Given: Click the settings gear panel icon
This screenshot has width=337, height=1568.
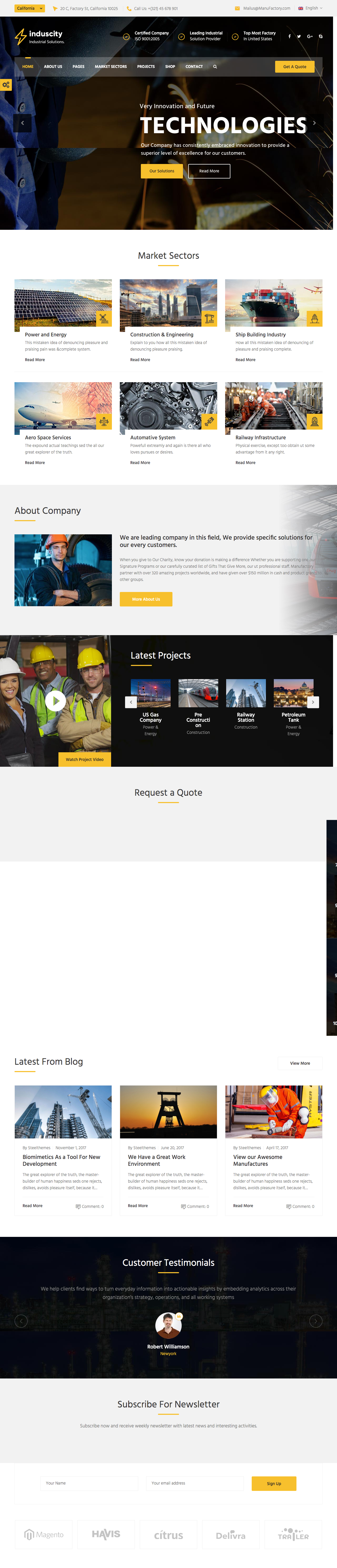Looking at the screenshot, I should 6,84.
